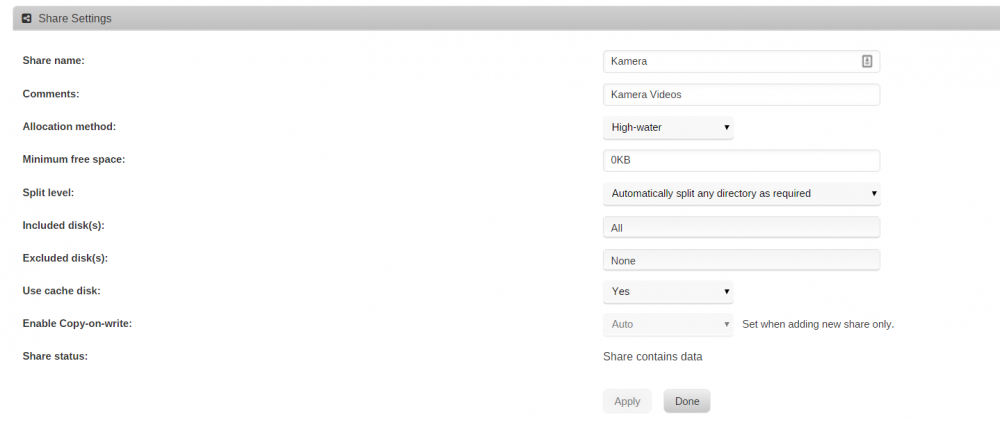Viewport: 1000px width, 423px height.
Task: Click the Comments: label
Action: click(x=51, y=94)
